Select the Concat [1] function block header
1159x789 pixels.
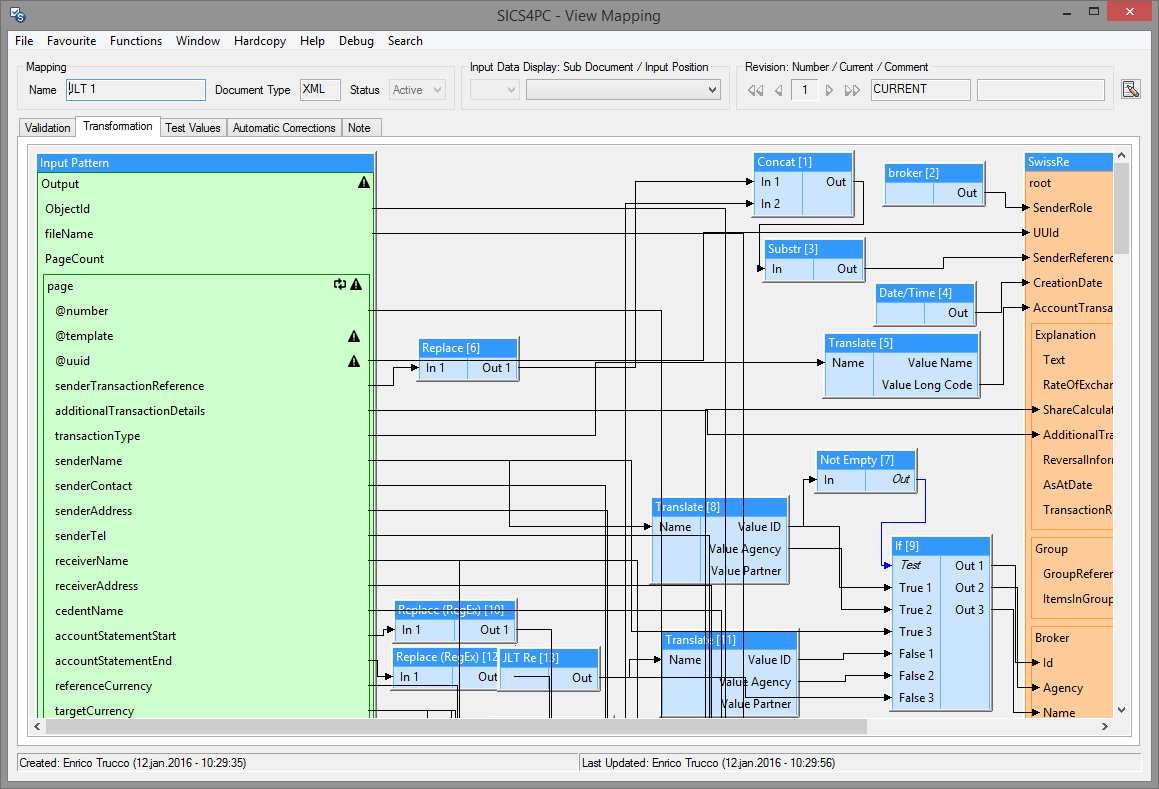point(802,162)
